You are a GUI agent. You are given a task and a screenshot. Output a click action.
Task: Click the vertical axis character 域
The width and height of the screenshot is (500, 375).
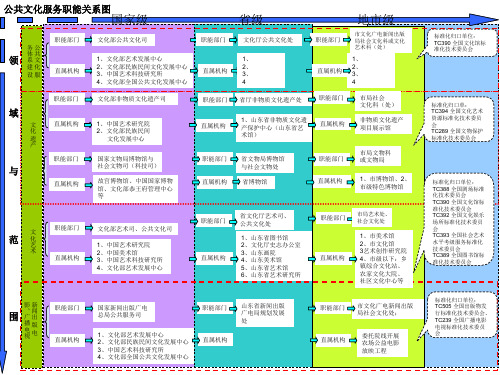[x=13, y=113]
